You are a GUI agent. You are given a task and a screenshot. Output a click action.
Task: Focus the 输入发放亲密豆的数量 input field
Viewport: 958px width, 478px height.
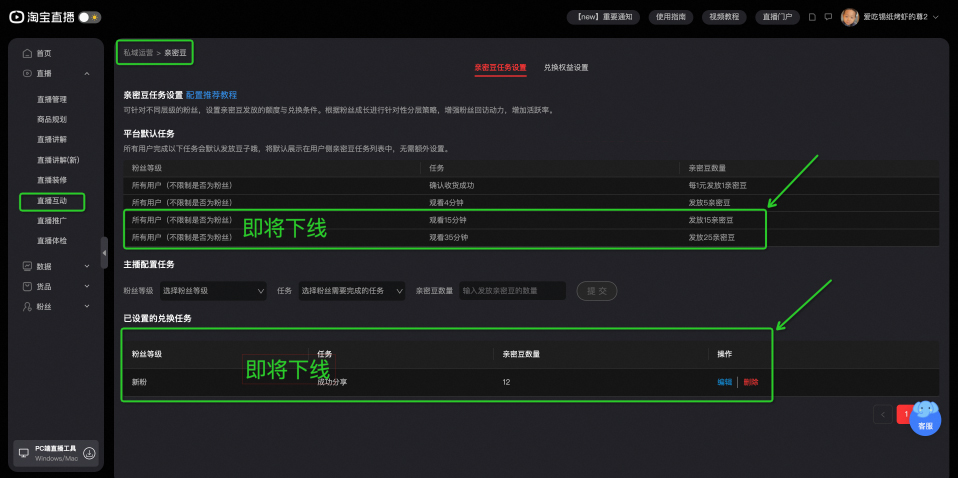click(513, 291)
